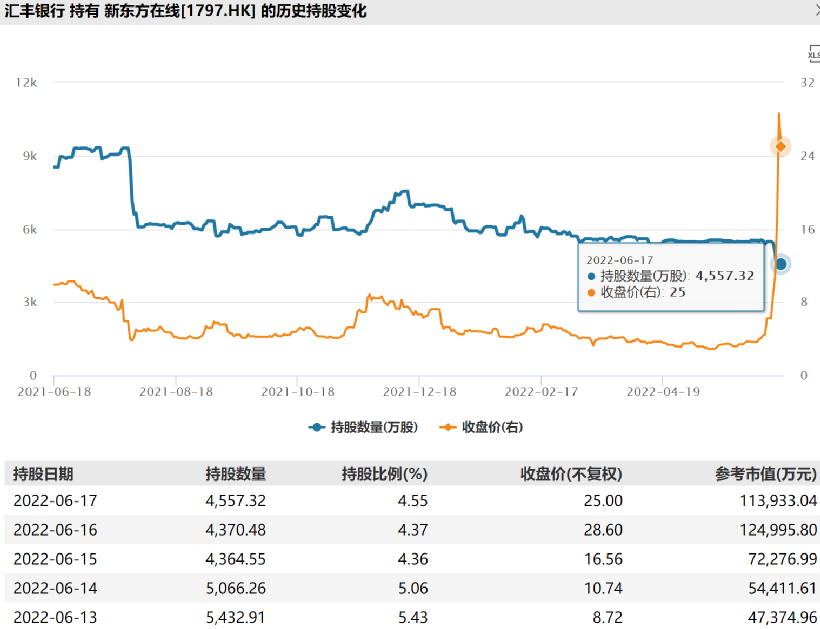Click the 2022-06-14 date cell
820x629 pixels.
point(55,588)
